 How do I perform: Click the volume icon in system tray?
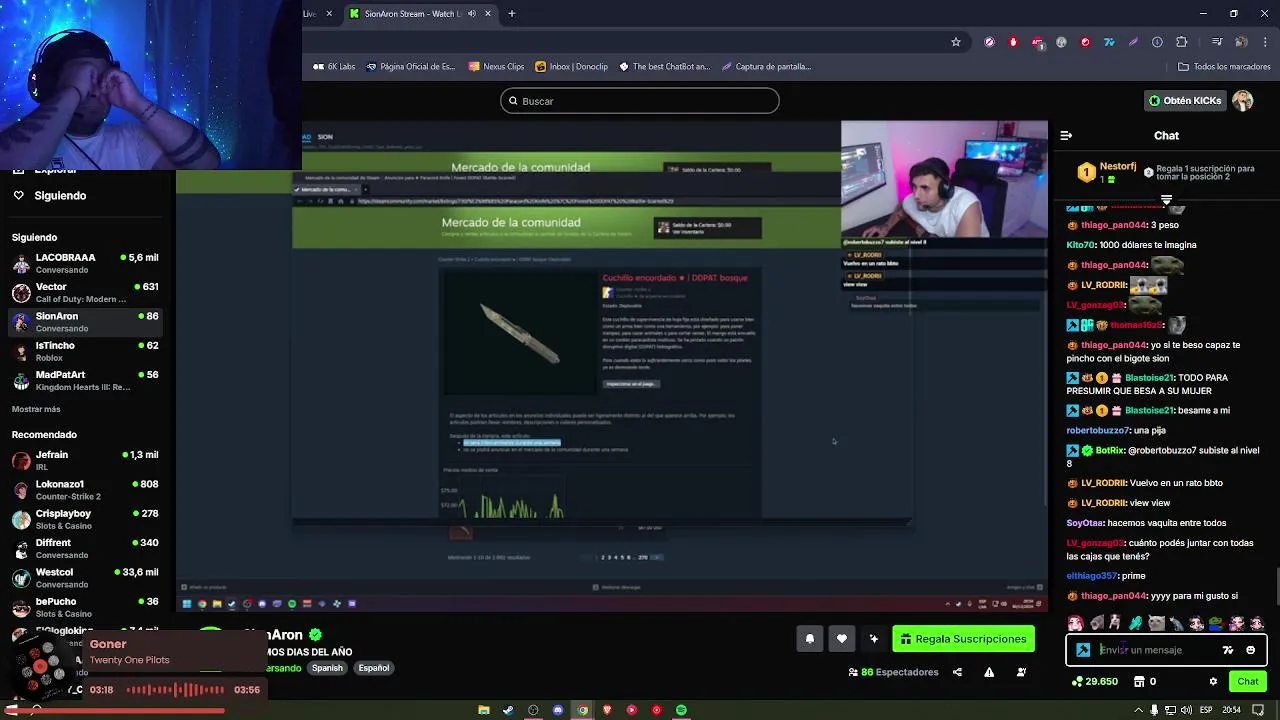pyautogui.click(x=1186, y=710)
